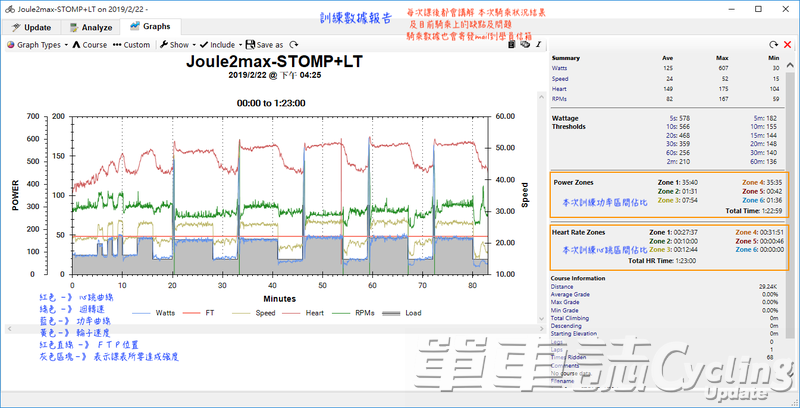The width and height of the screenshot is (800, 408).
Task: Click Power Zone 1: 35:40 entry
Action: 678,182
